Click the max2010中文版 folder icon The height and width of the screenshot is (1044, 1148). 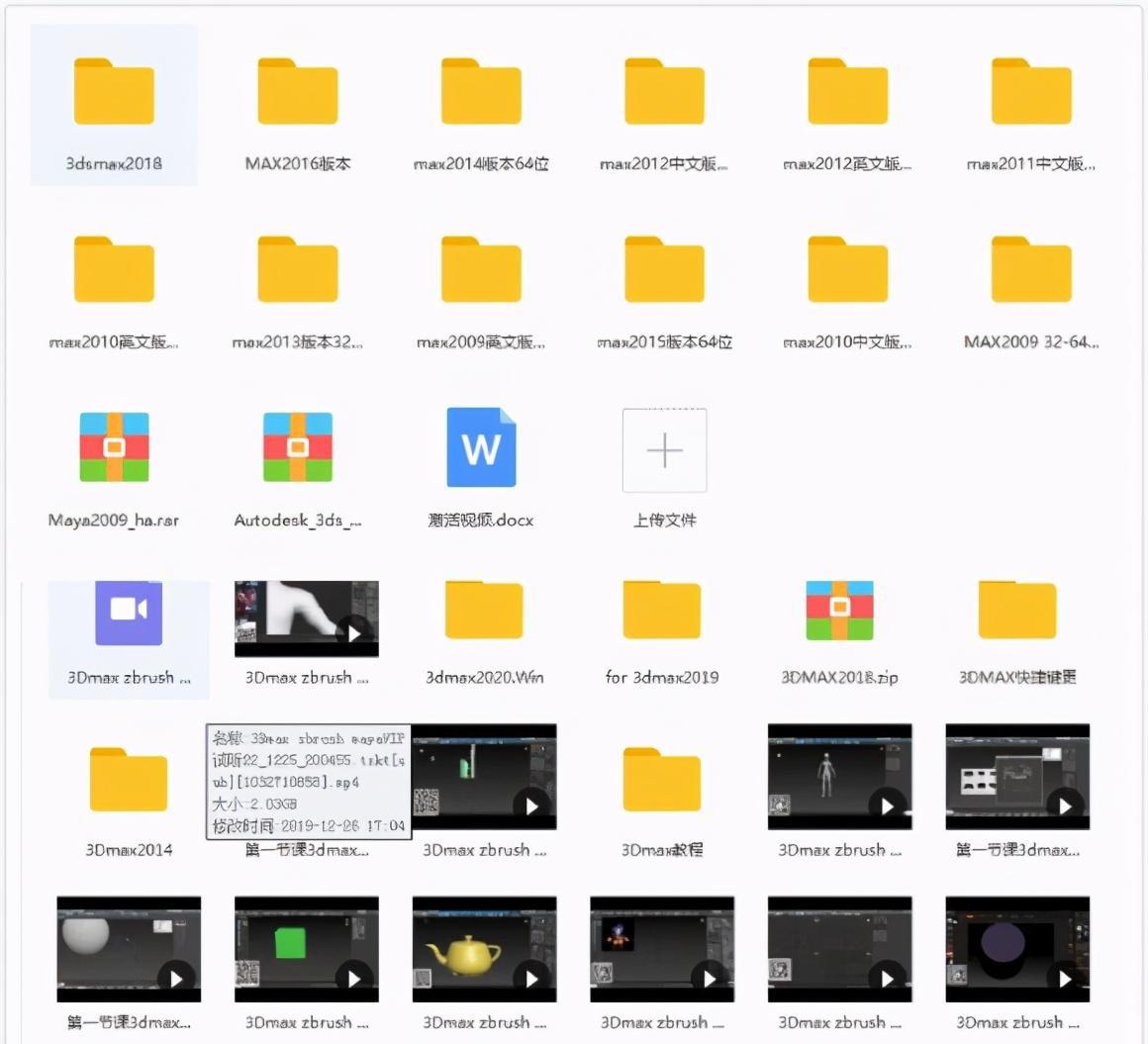pyautogui.click(x=848, y=269)
